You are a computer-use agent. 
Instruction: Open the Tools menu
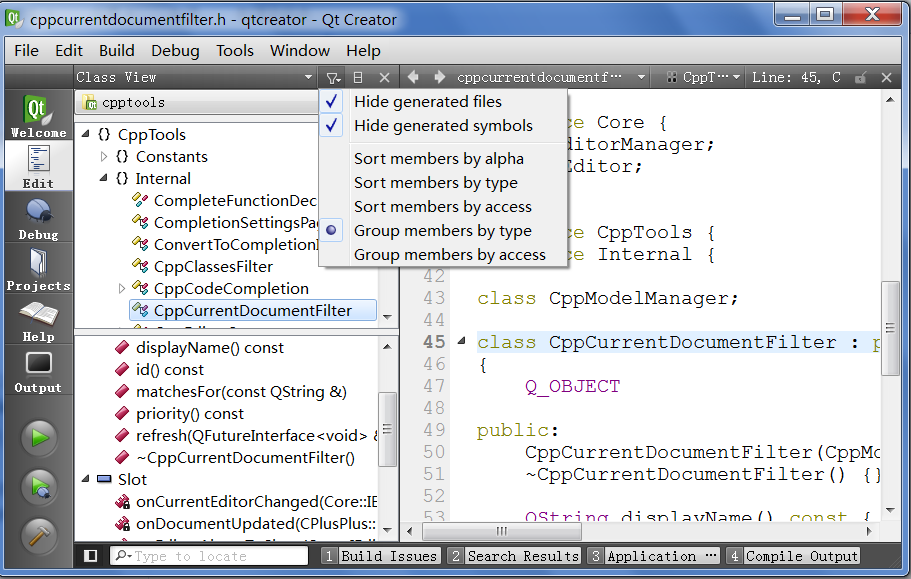point(235,51)
